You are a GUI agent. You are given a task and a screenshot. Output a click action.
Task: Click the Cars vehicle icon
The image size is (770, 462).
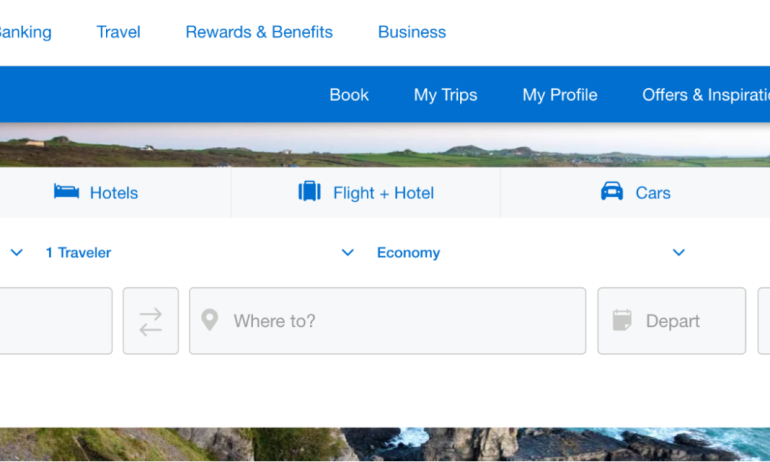click(x=612, y=192)
